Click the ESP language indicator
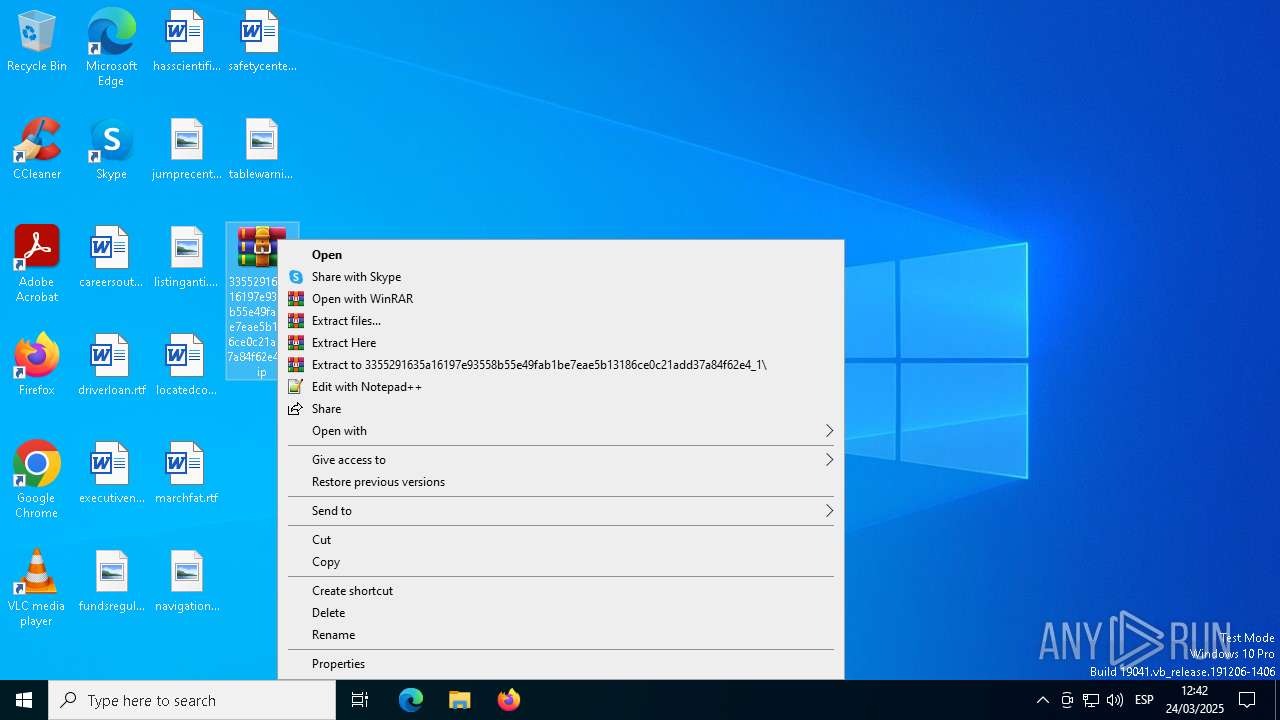 point(1145,700)
